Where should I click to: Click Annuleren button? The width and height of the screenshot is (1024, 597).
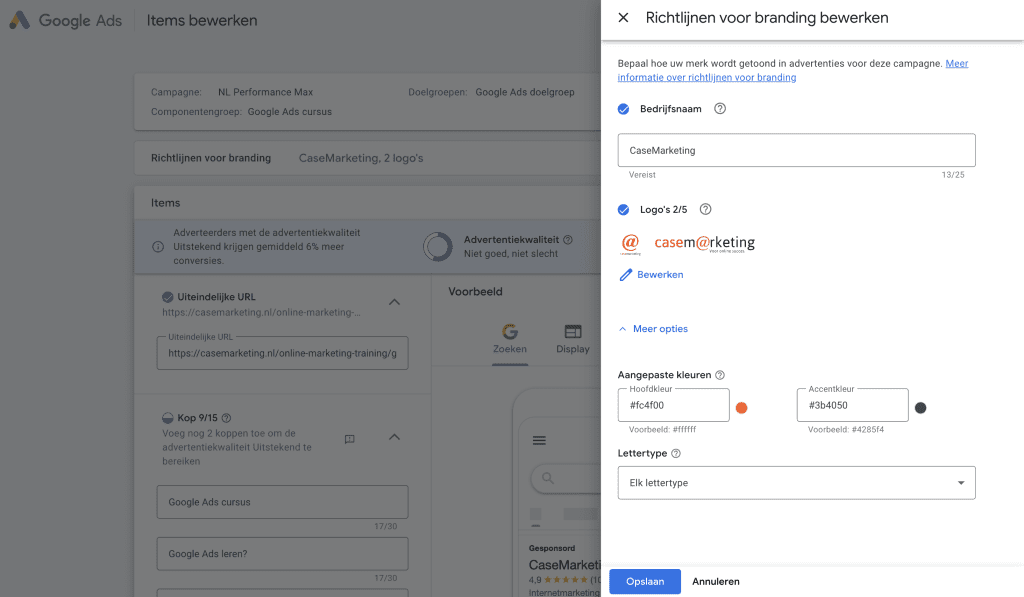[716, 581]
